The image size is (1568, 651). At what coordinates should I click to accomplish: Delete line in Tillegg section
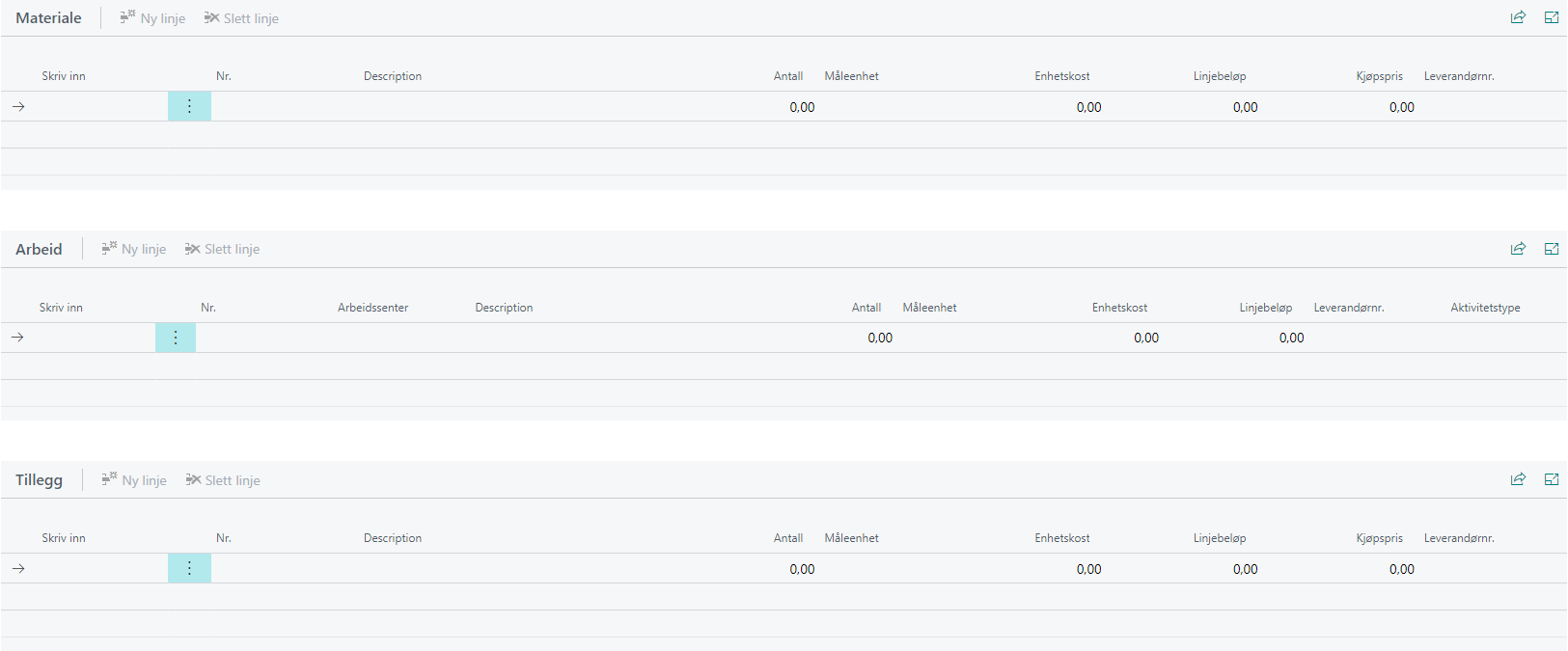tap(223, 480)
